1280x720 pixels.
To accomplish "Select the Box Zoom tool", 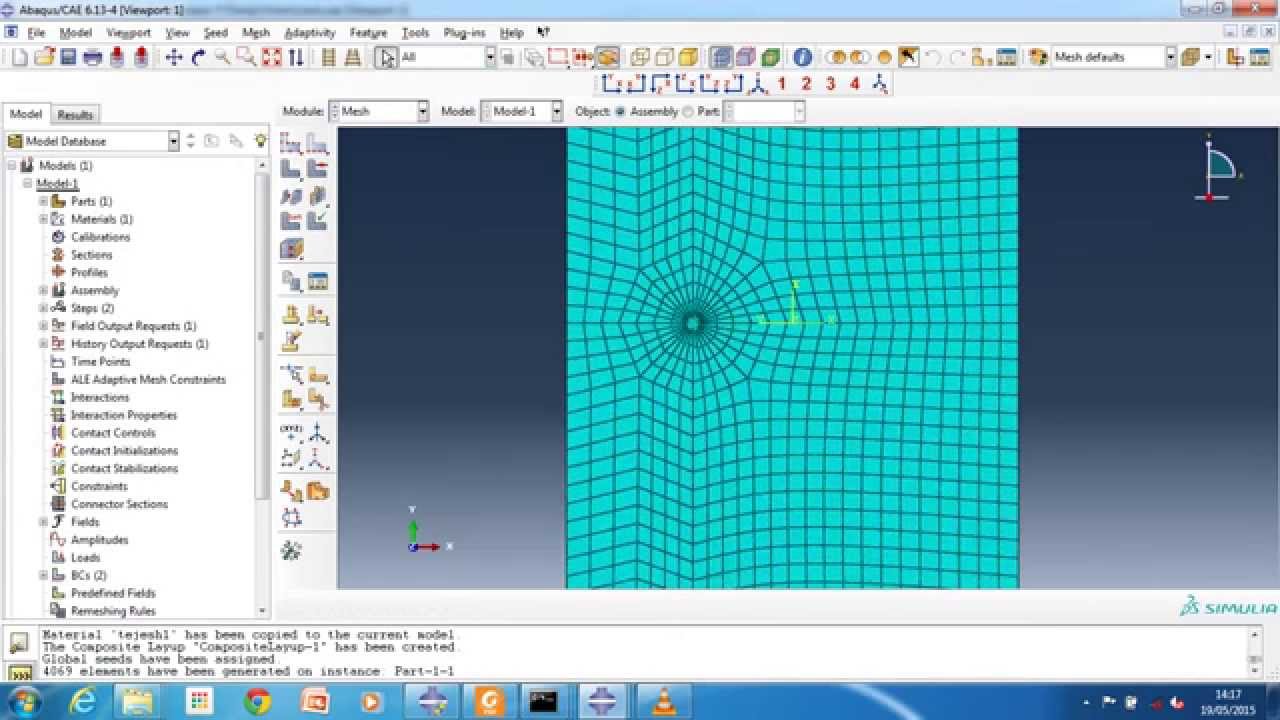I will (246, 58).
